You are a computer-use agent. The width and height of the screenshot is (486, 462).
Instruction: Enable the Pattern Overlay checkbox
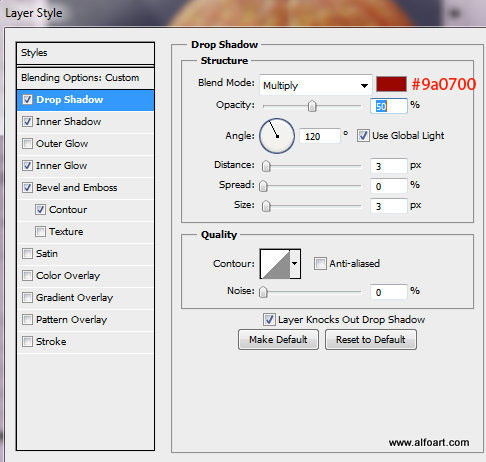click(27, 320)
